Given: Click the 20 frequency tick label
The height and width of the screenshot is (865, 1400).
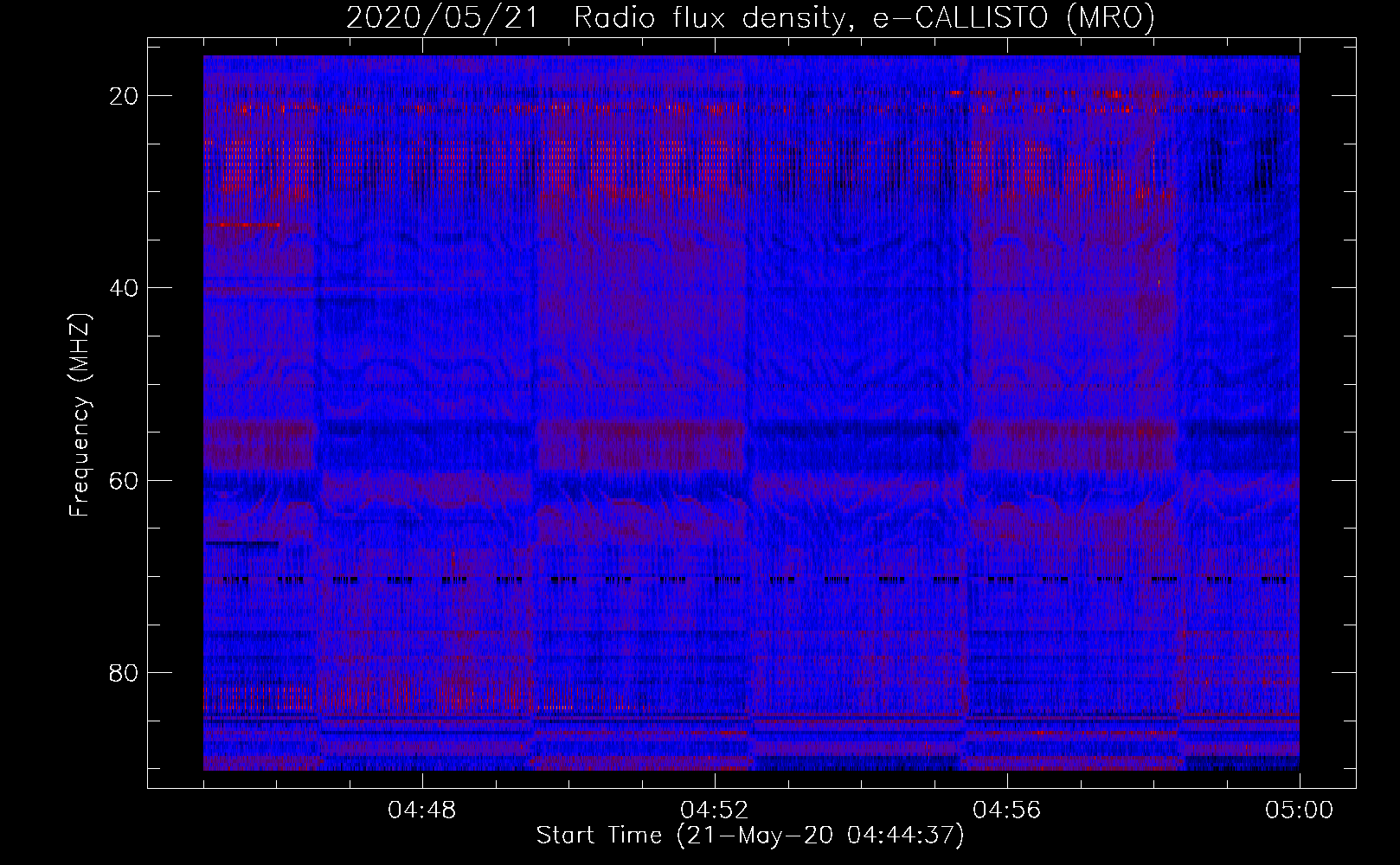Looking at the screenshot, I should (125, 96).
